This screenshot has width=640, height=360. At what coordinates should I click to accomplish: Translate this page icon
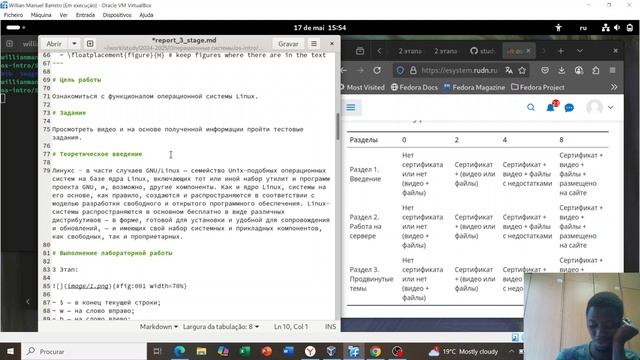[x=509, y=70]
